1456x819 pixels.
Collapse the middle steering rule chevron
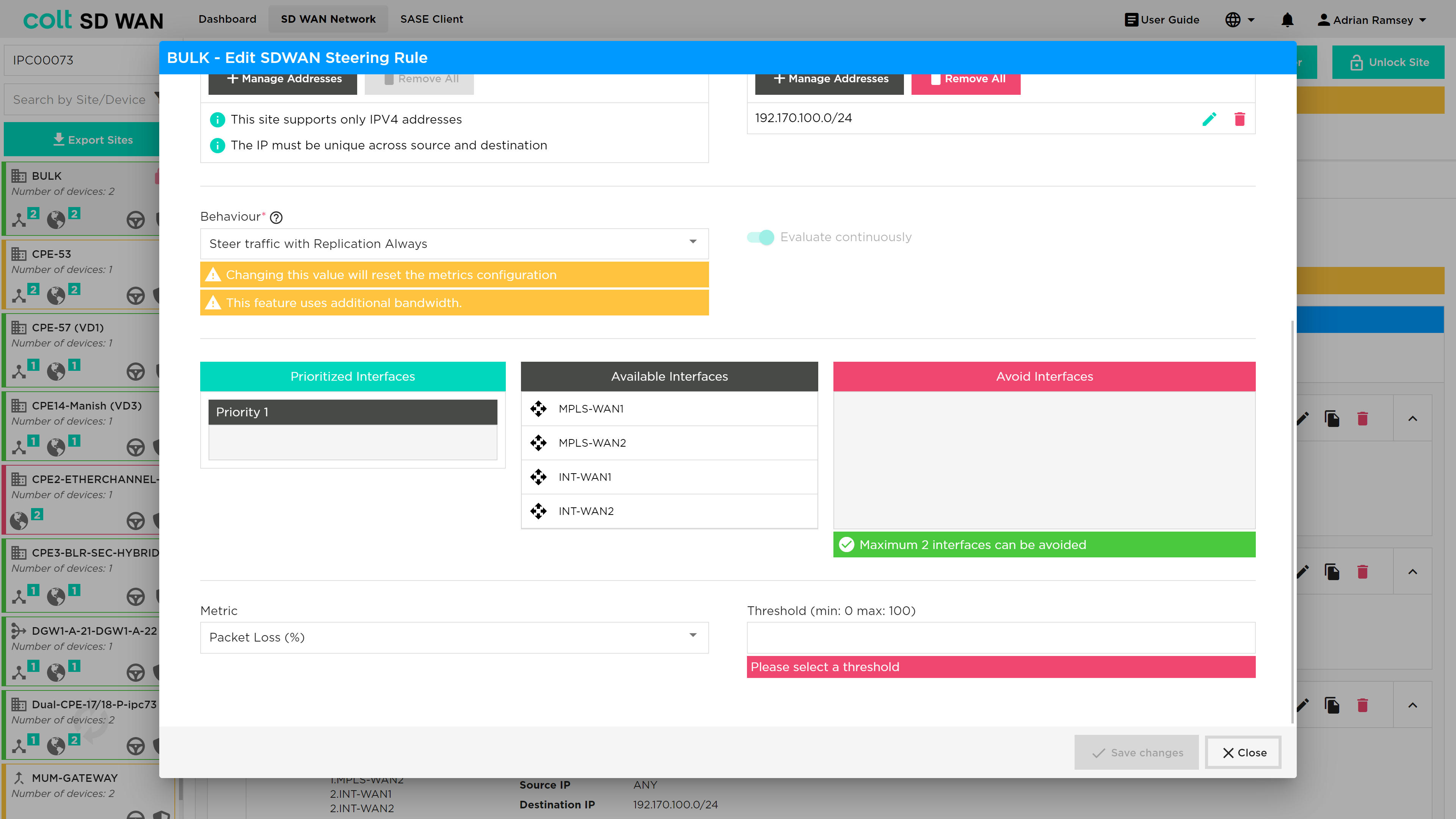click(x=1412, y=572)
